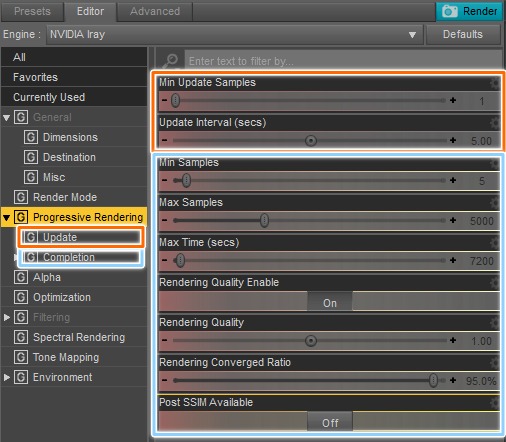
Task: Switch to the Presets tab
Action: click(x=32, y=11)
